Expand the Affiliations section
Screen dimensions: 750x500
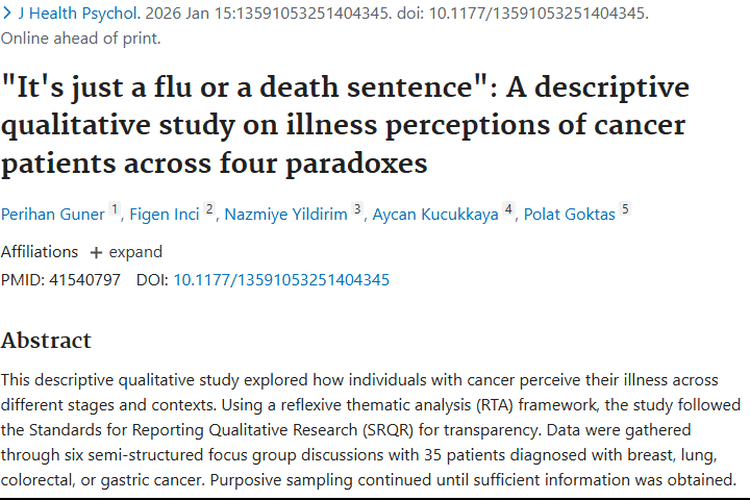[126, 252]
